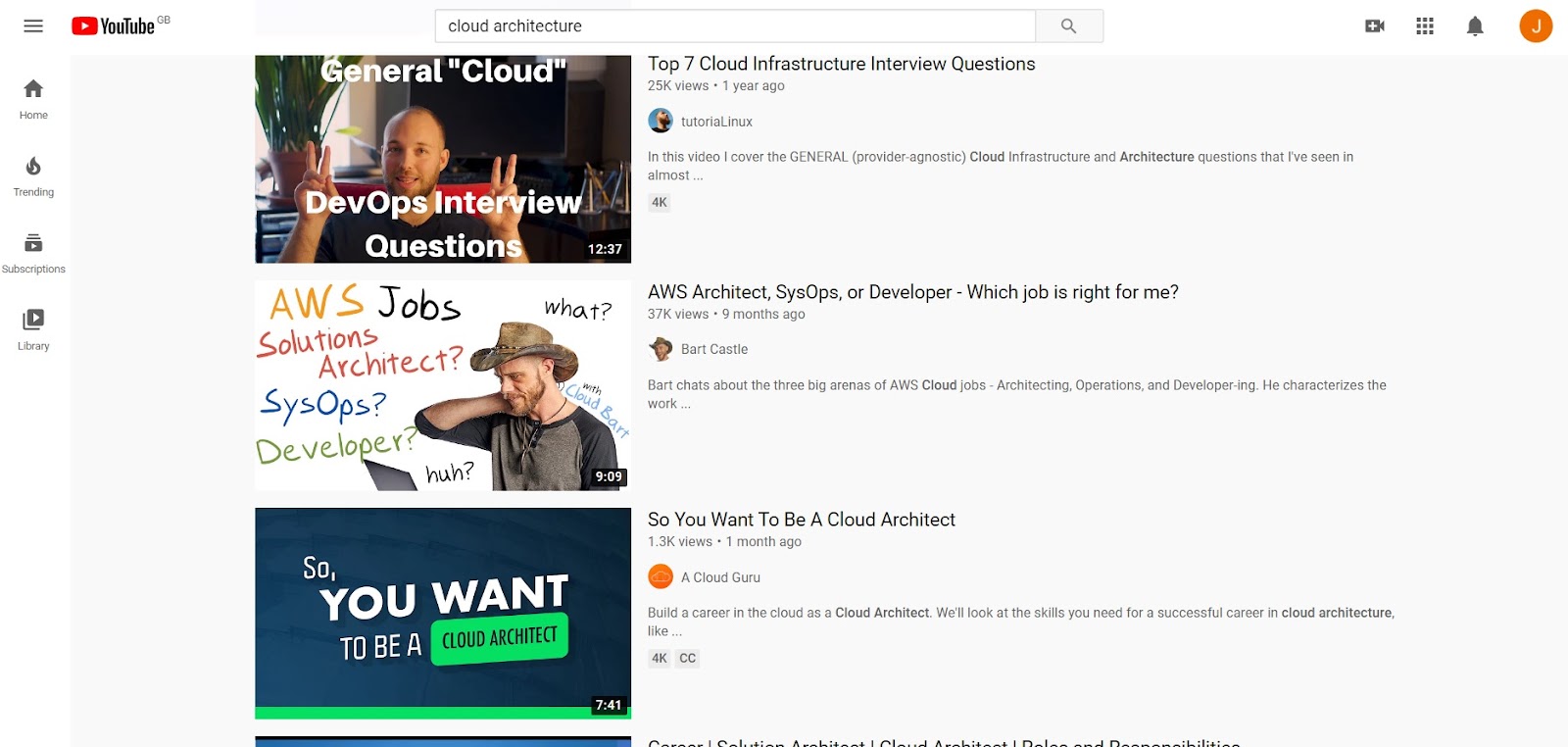Image resolution: width=1568 pixels, height=747 pixels.
Task: Open Subscriptions in sidebar
Action: point(33,253)
